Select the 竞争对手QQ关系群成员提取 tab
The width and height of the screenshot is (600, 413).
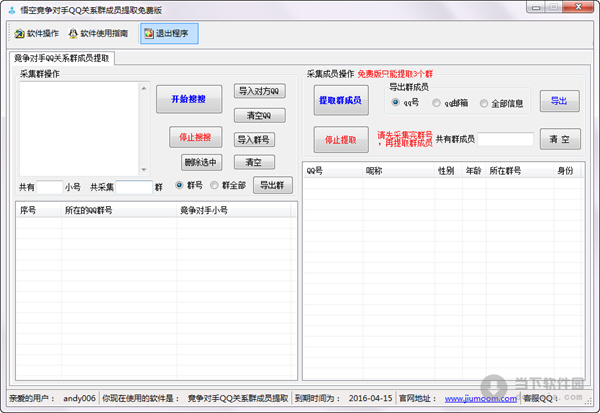pos(62,58)
